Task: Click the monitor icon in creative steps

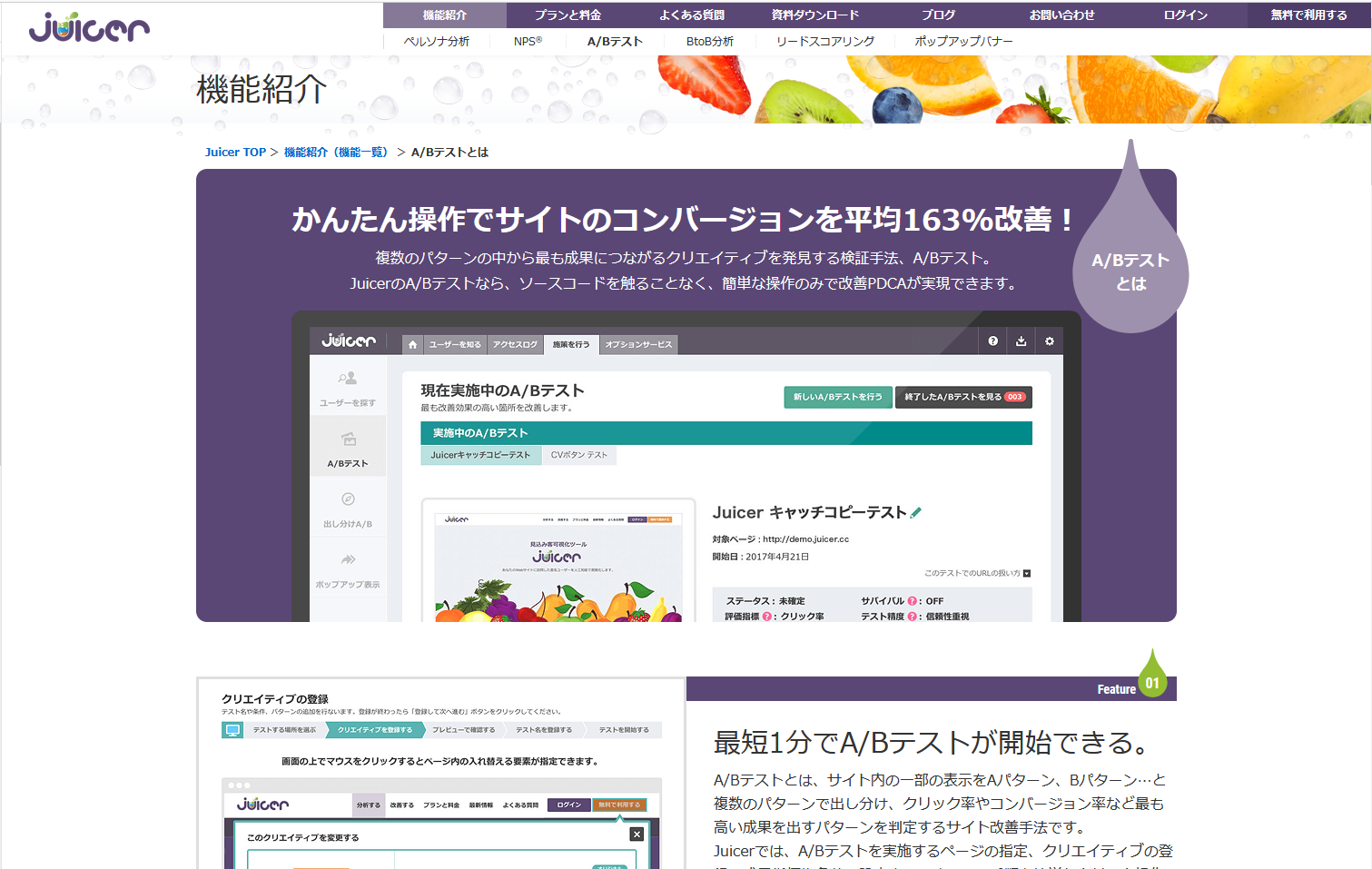Action: (x=232, y=730)
